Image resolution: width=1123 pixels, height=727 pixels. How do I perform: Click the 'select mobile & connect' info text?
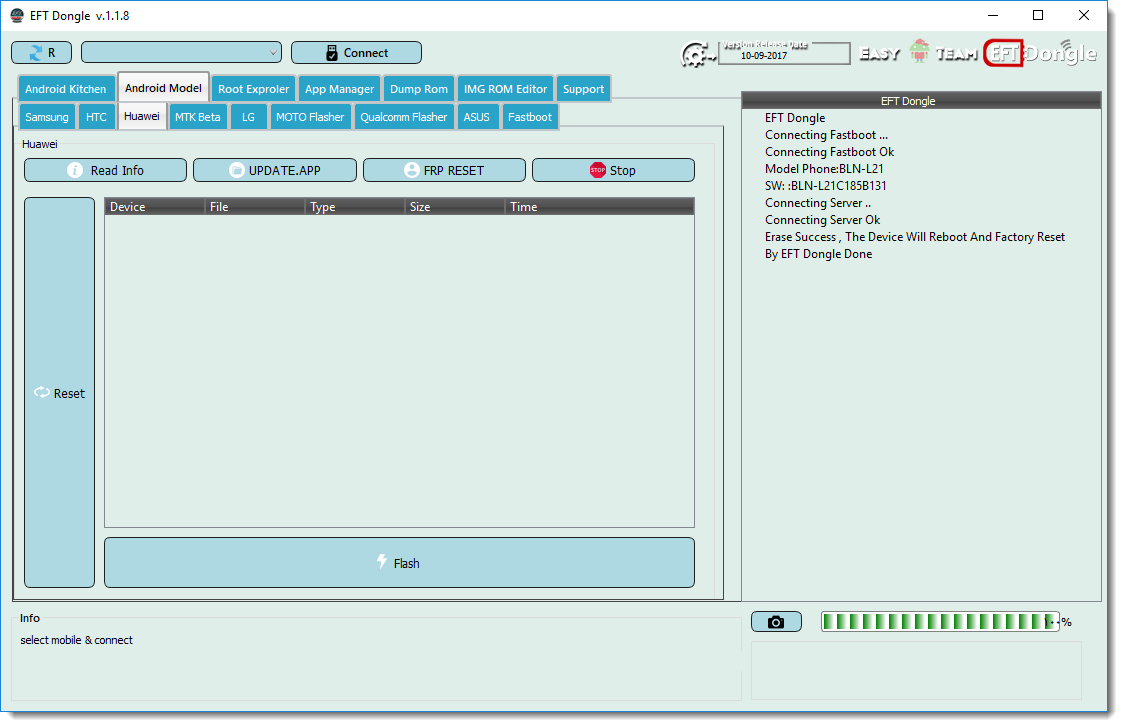pyautogui.click(x=77, y=640)
